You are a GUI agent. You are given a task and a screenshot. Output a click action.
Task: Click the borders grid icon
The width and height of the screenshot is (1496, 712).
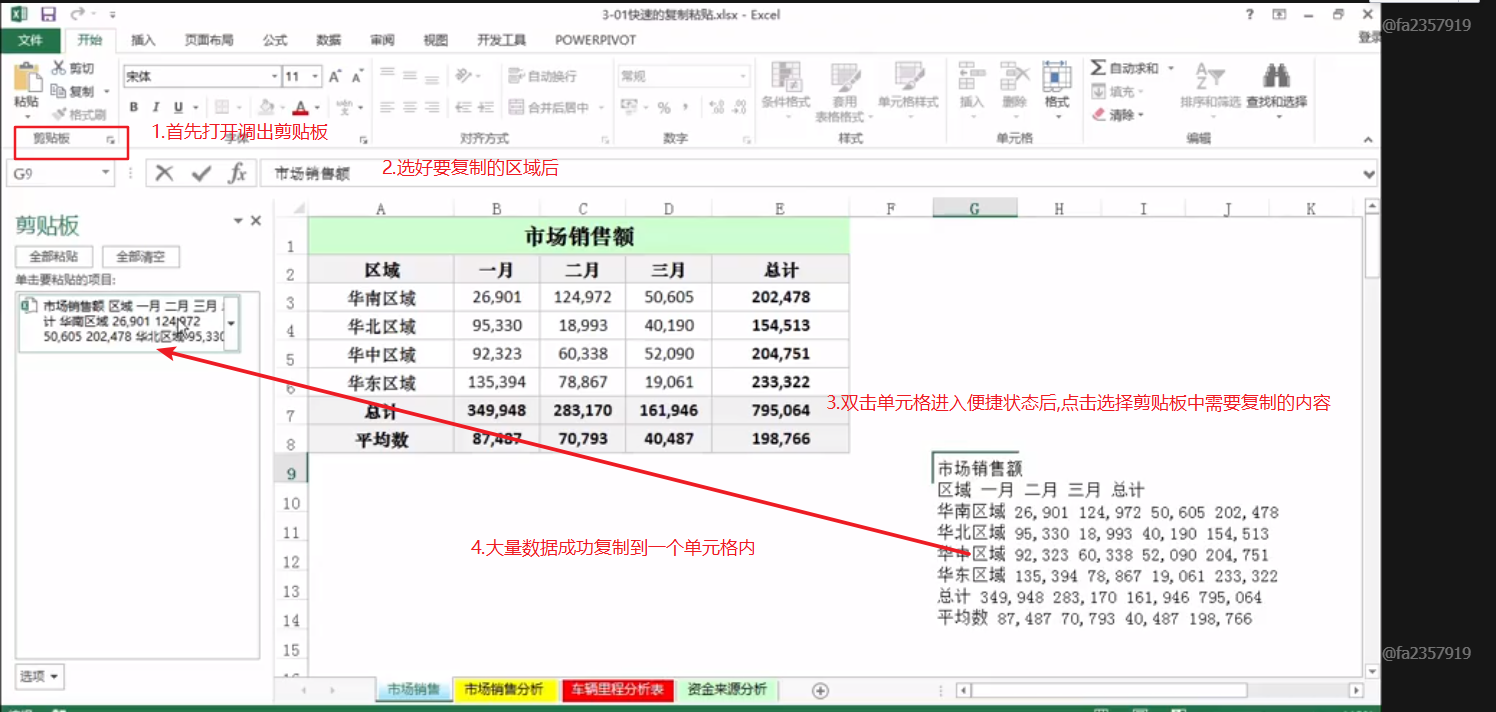[x=222, y=108]
